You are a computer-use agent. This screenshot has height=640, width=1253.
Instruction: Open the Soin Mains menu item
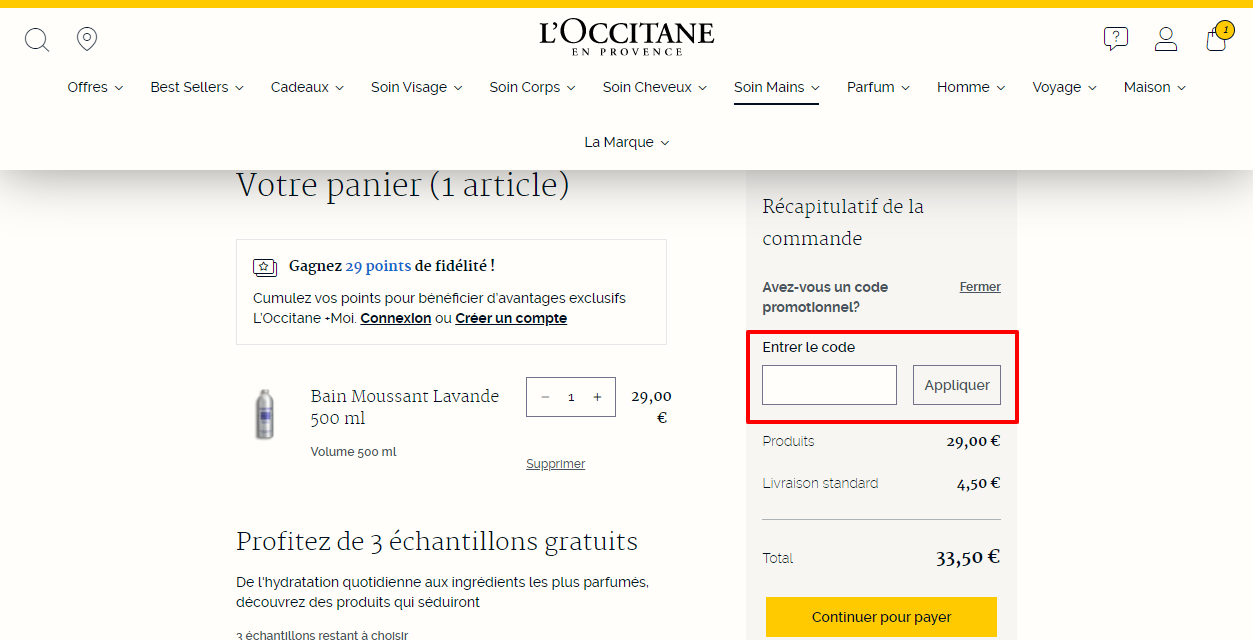point(776,87)
